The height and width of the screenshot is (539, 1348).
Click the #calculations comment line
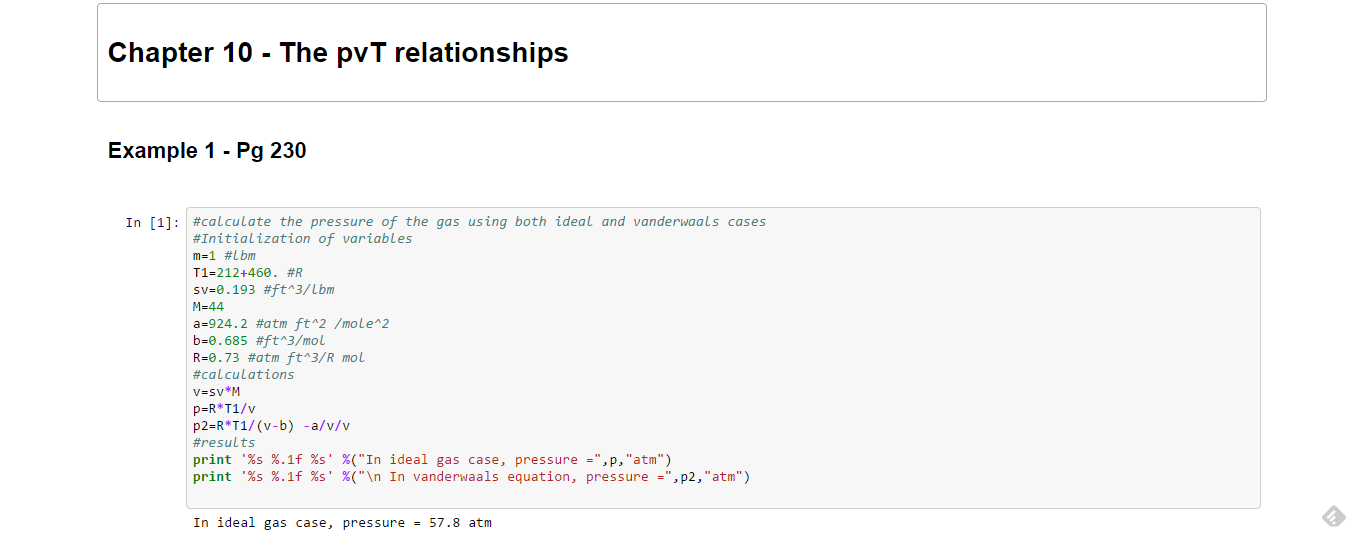(x=244, y=375)
